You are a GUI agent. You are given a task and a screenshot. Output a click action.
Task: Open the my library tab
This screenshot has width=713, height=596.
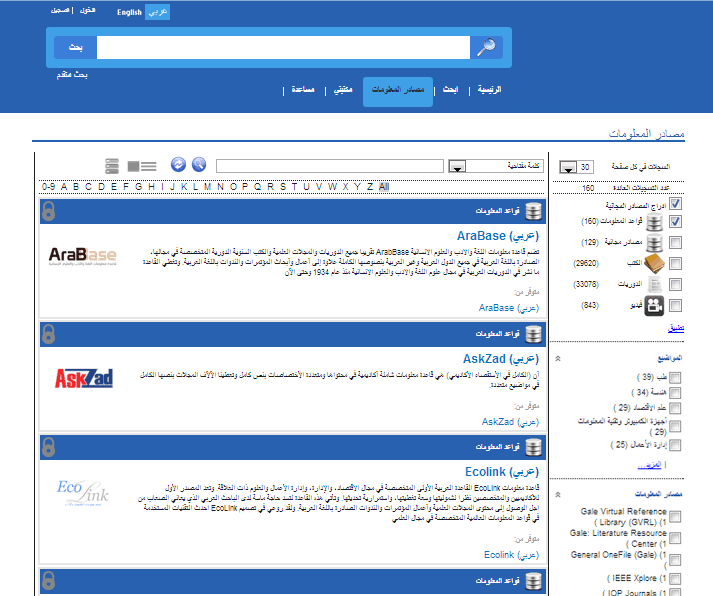click(343, 90)
